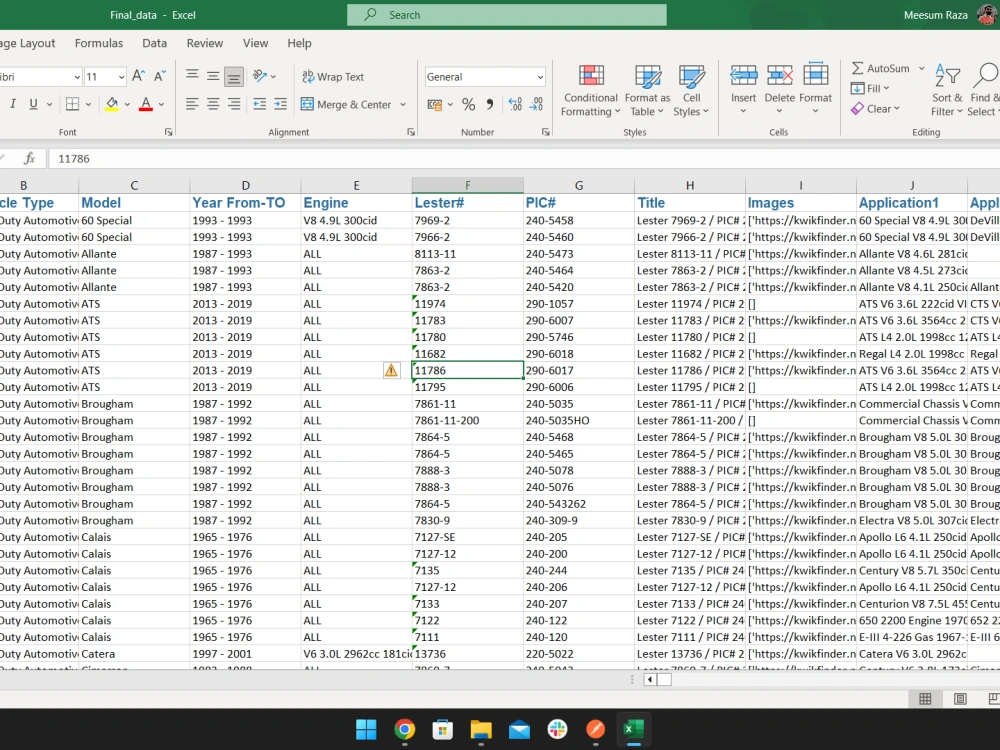Click inside the Search box at top
This screenshot has width=1000, height=750.
point(506,15)
